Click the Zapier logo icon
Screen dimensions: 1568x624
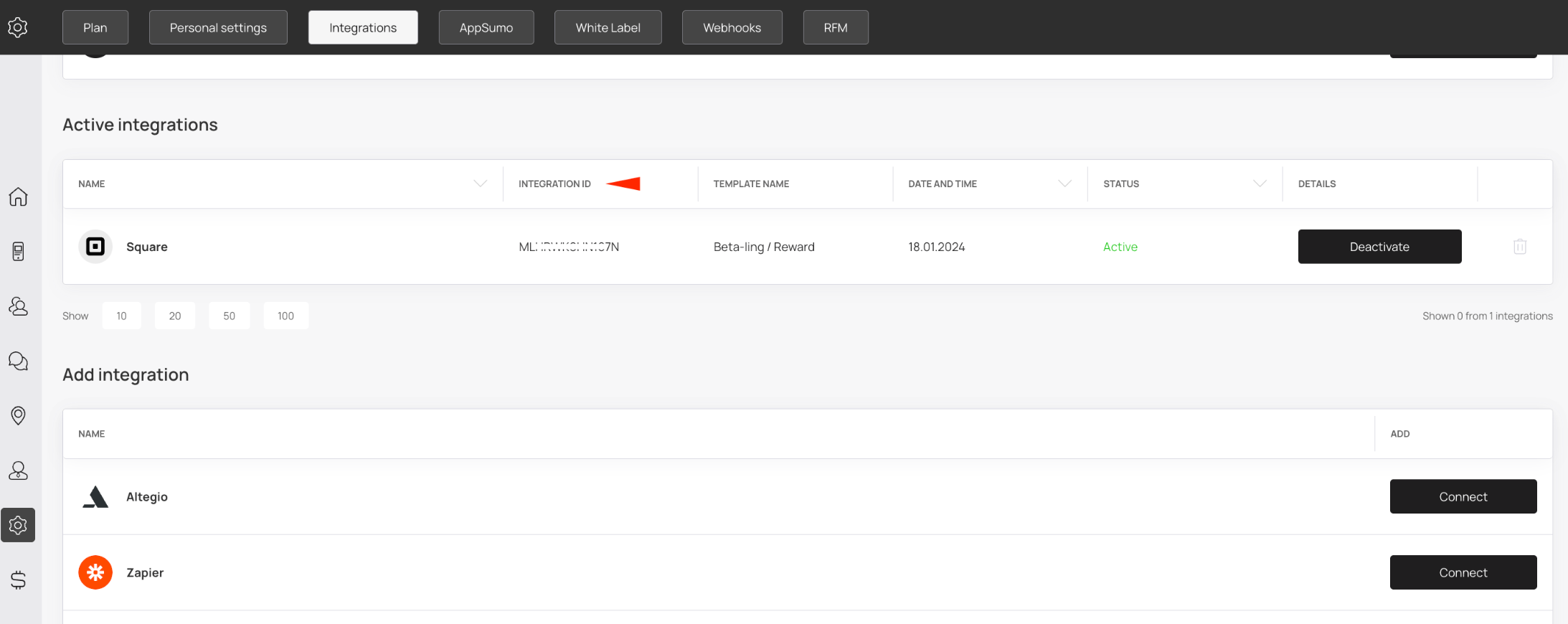(x=95, y=572)
